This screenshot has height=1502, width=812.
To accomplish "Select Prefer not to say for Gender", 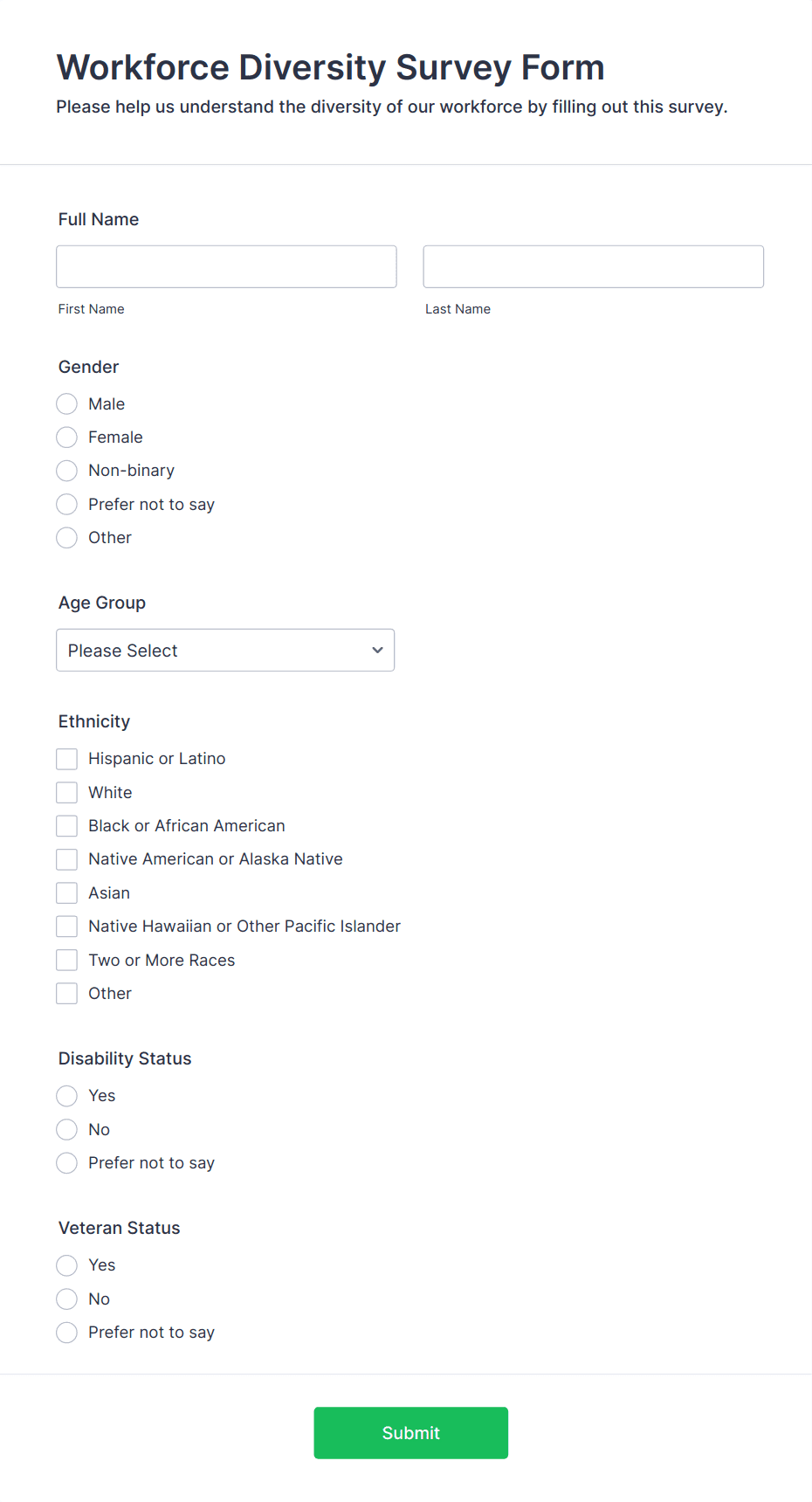I will pyautogui.click(x=66, y=504).
